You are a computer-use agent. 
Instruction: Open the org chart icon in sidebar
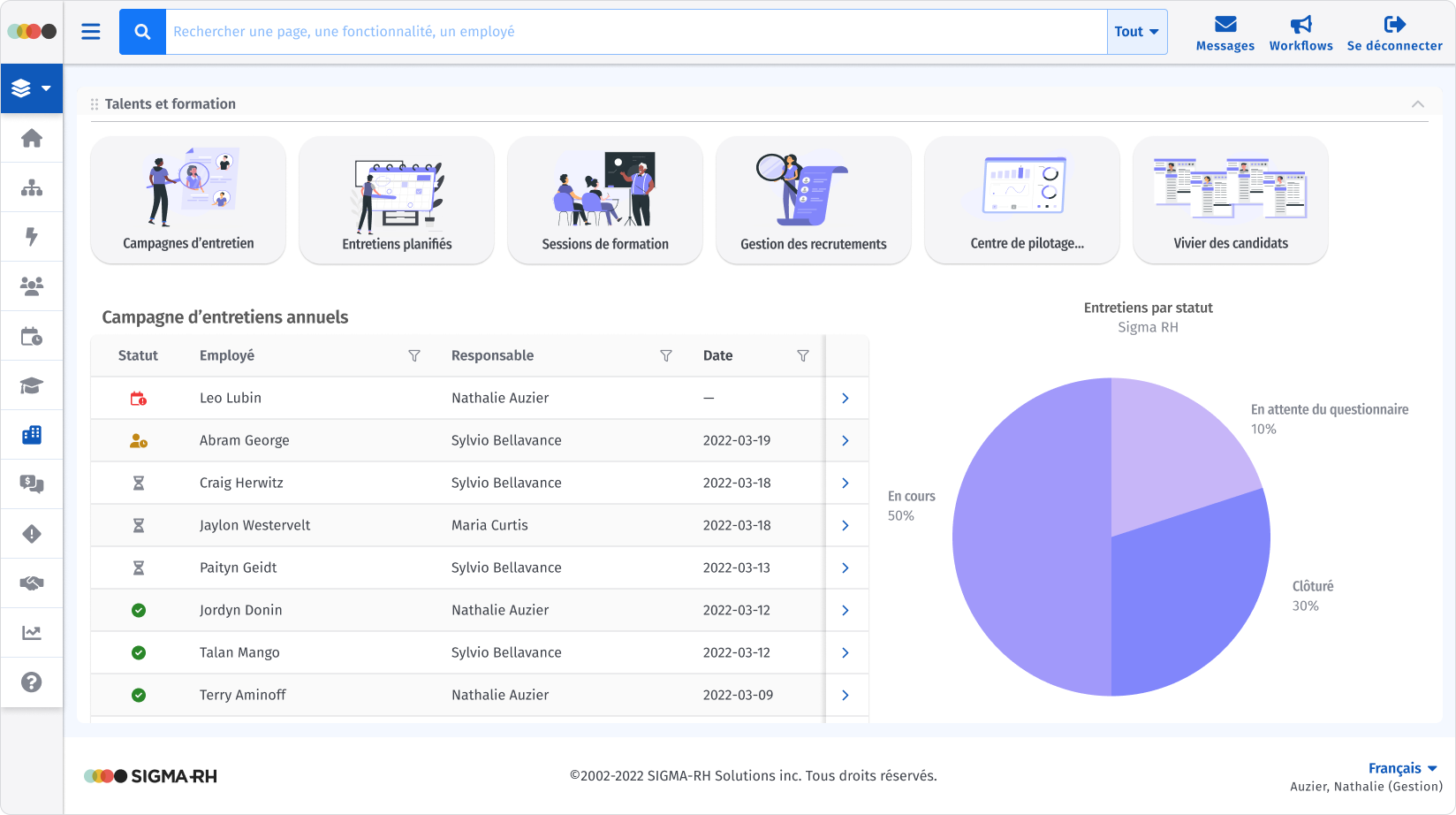click(32, 187)
